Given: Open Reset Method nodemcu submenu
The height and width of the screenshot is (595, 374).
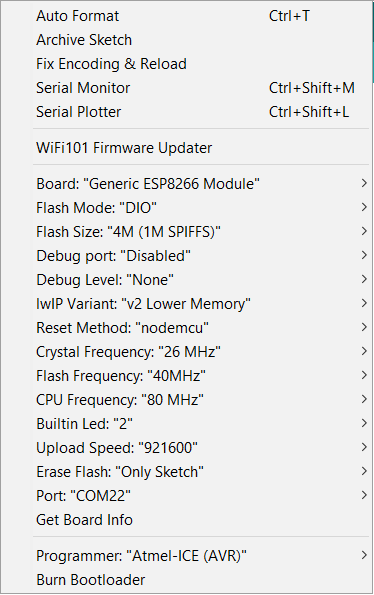Looking at the screenshot, I should [201, 327].
